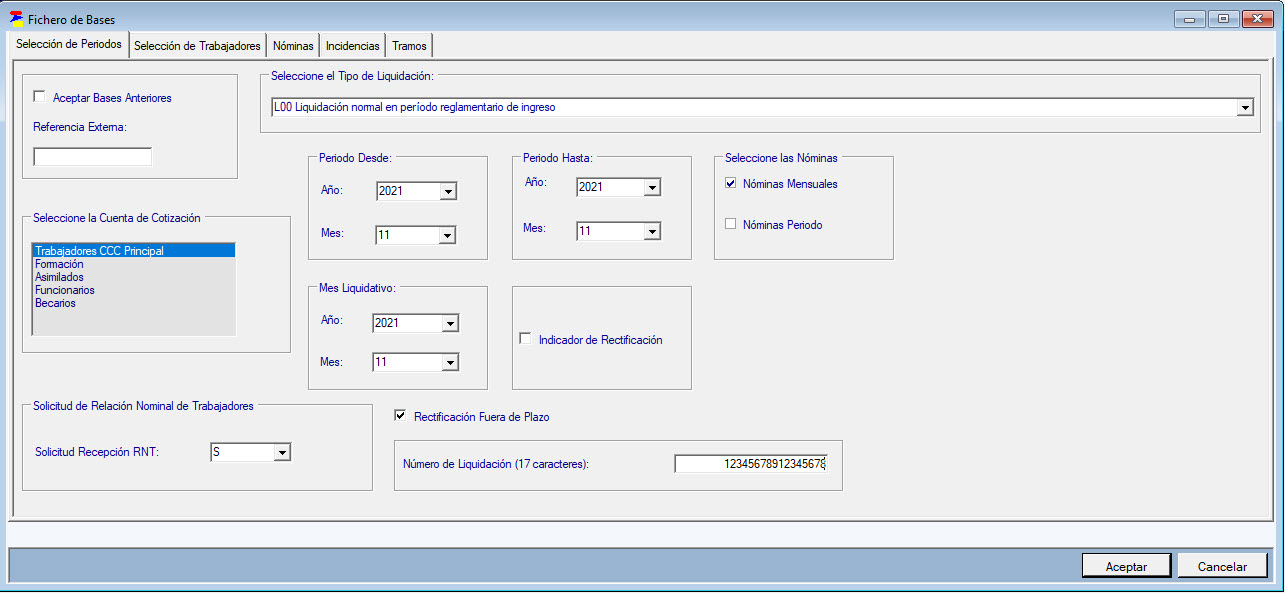
Task: Switch to Selección de Trabajadores tab
Action: pos(197,46)
